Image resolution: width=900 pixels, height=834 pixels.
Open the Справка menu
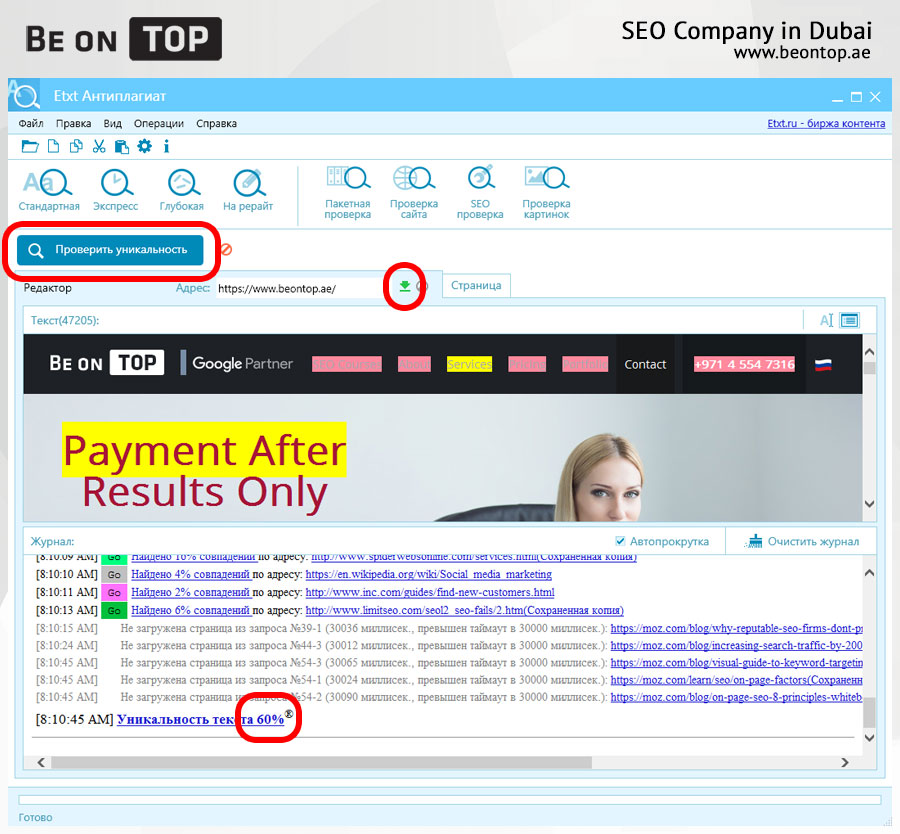coord(216,123)
